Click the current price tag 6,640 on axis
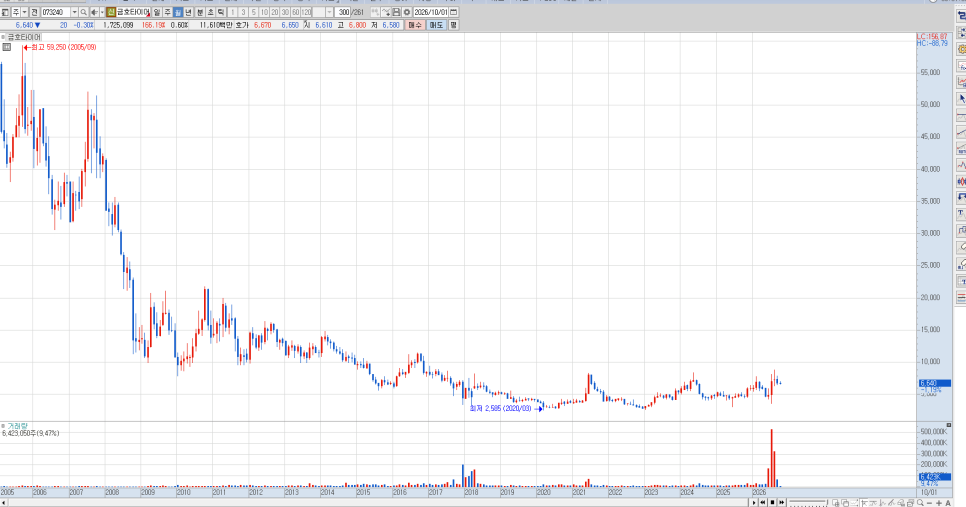Screen dimensions: 966x507 point(934,383)
